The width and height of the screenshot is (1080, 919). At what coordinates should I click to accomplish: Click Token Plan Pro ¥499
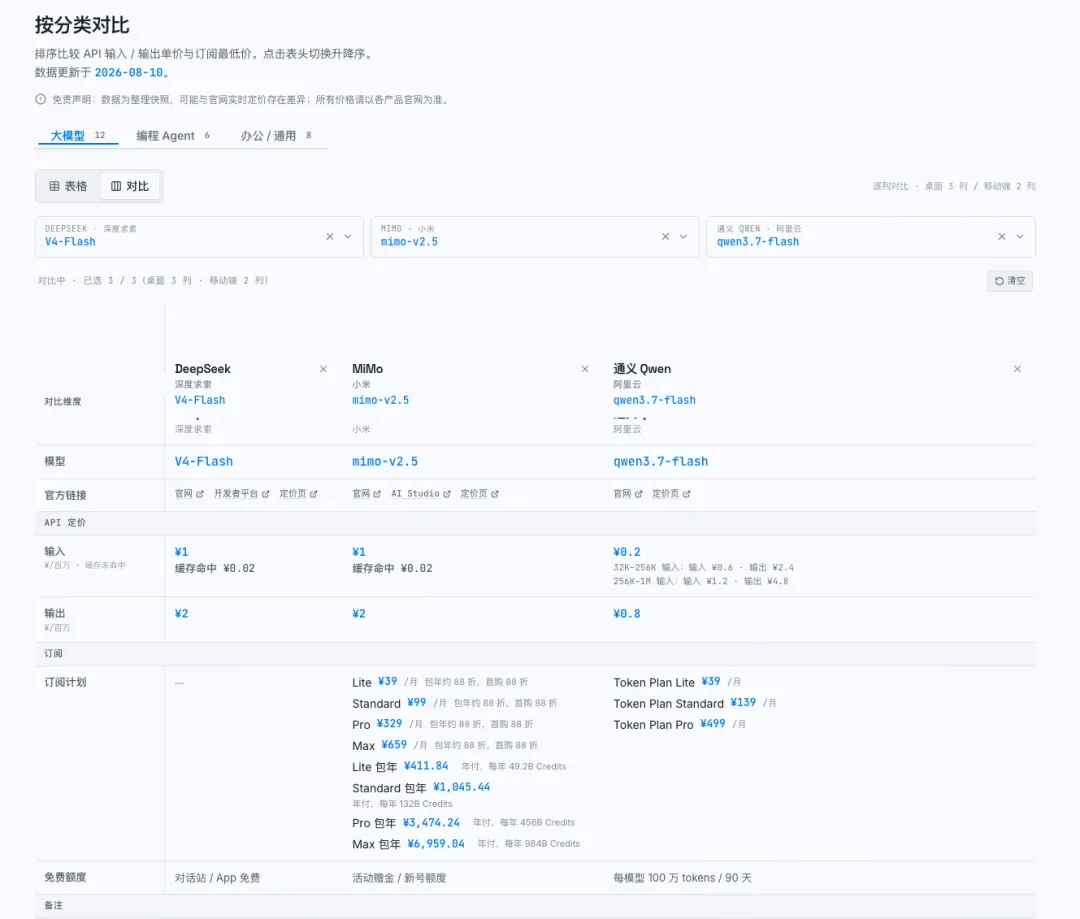(680, 725)
